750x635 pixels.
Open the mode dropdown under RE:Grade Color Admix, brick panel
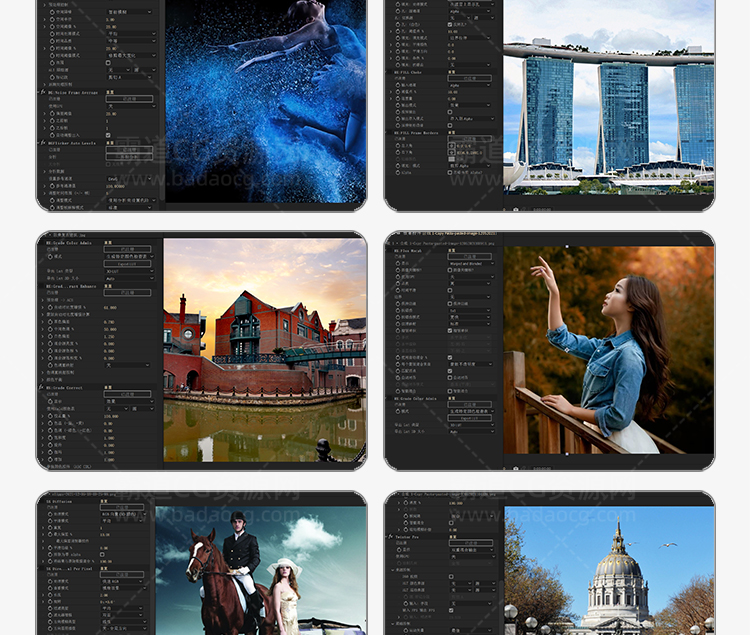(129, 256)
